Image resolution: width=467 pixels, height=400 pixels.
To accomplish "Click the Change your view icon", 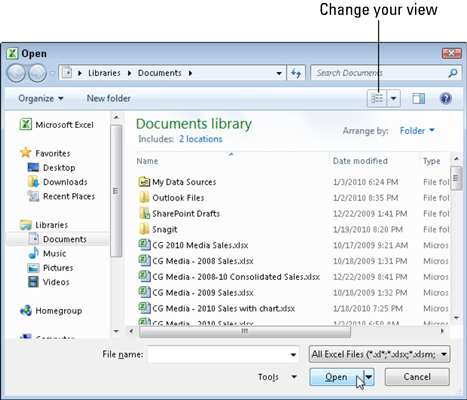I will [377, 98].
